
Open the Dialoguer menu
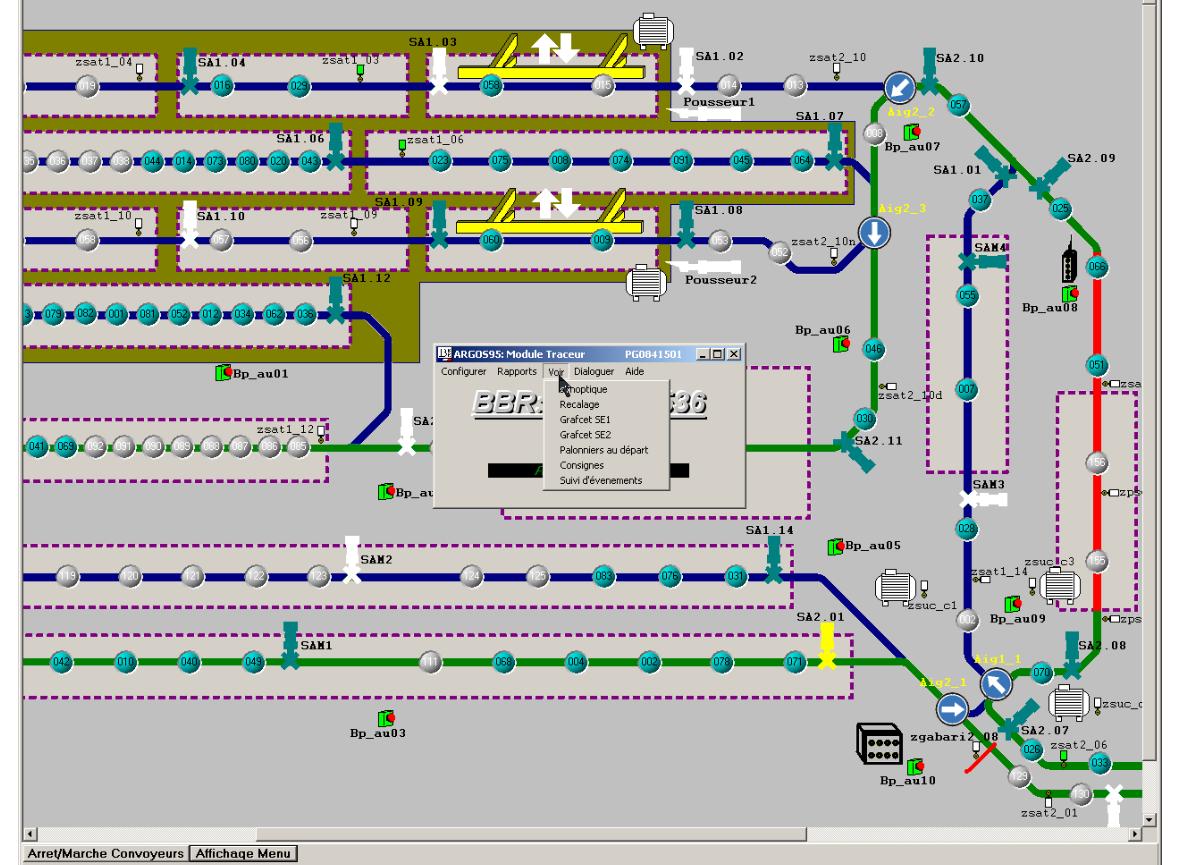[593, 372]
